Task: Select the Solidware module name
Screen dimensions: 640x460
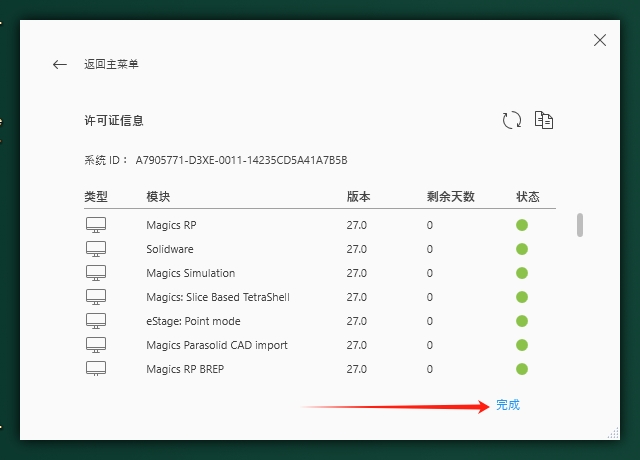Action: point(170,249)
